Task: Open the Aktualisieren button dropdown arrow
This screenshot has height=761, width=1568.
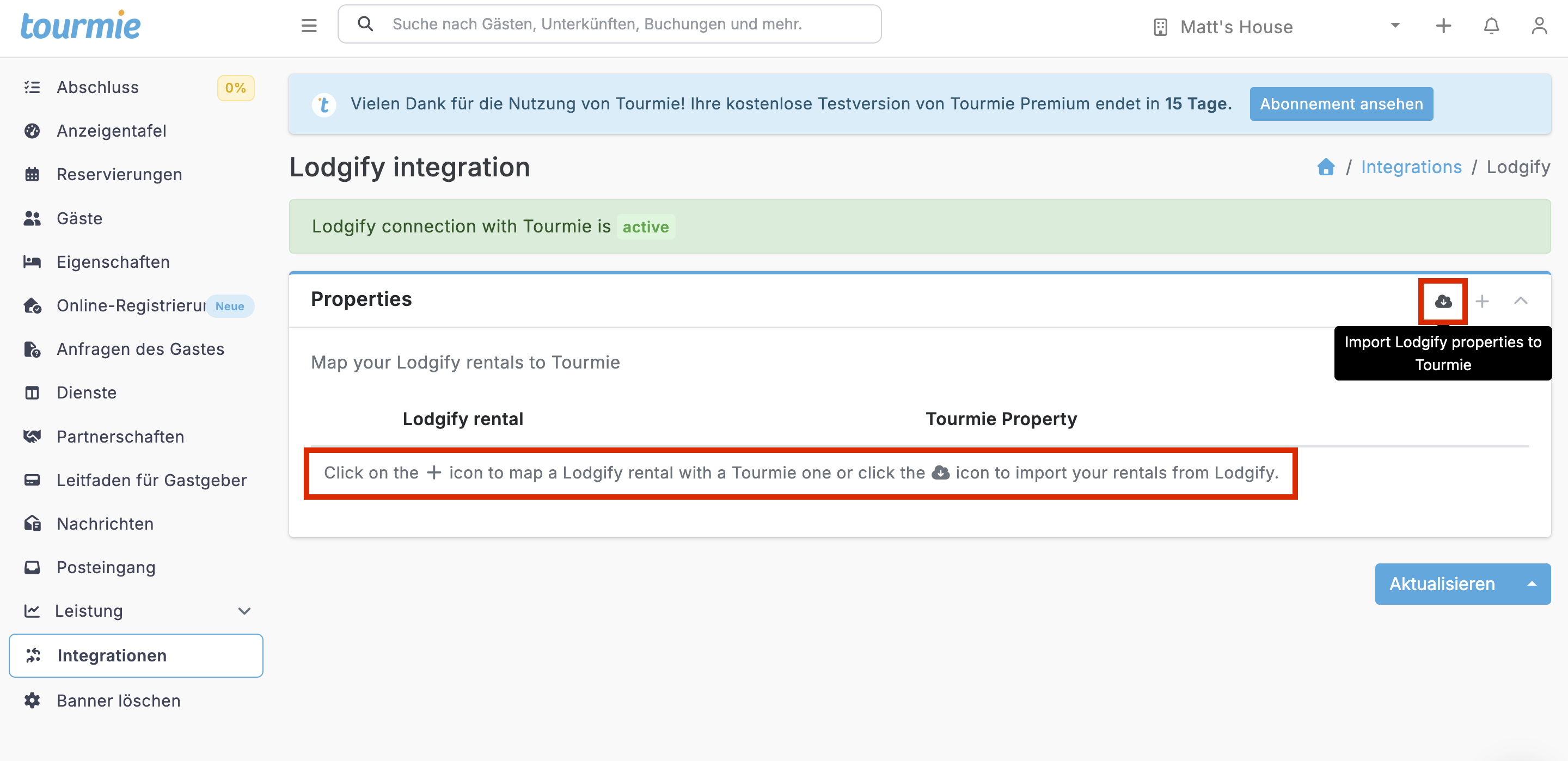Action: pos(1532,584)
